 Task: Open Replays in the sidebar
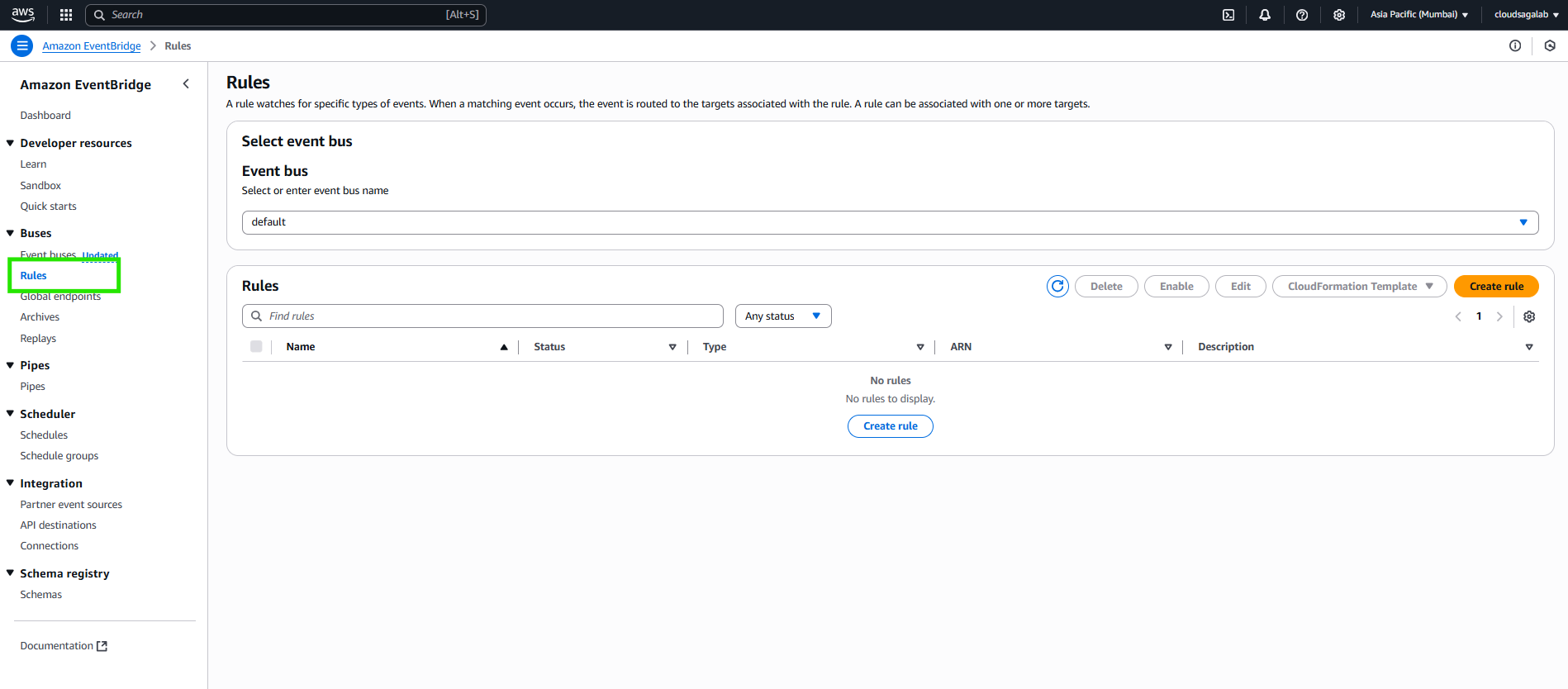(38, 338)
